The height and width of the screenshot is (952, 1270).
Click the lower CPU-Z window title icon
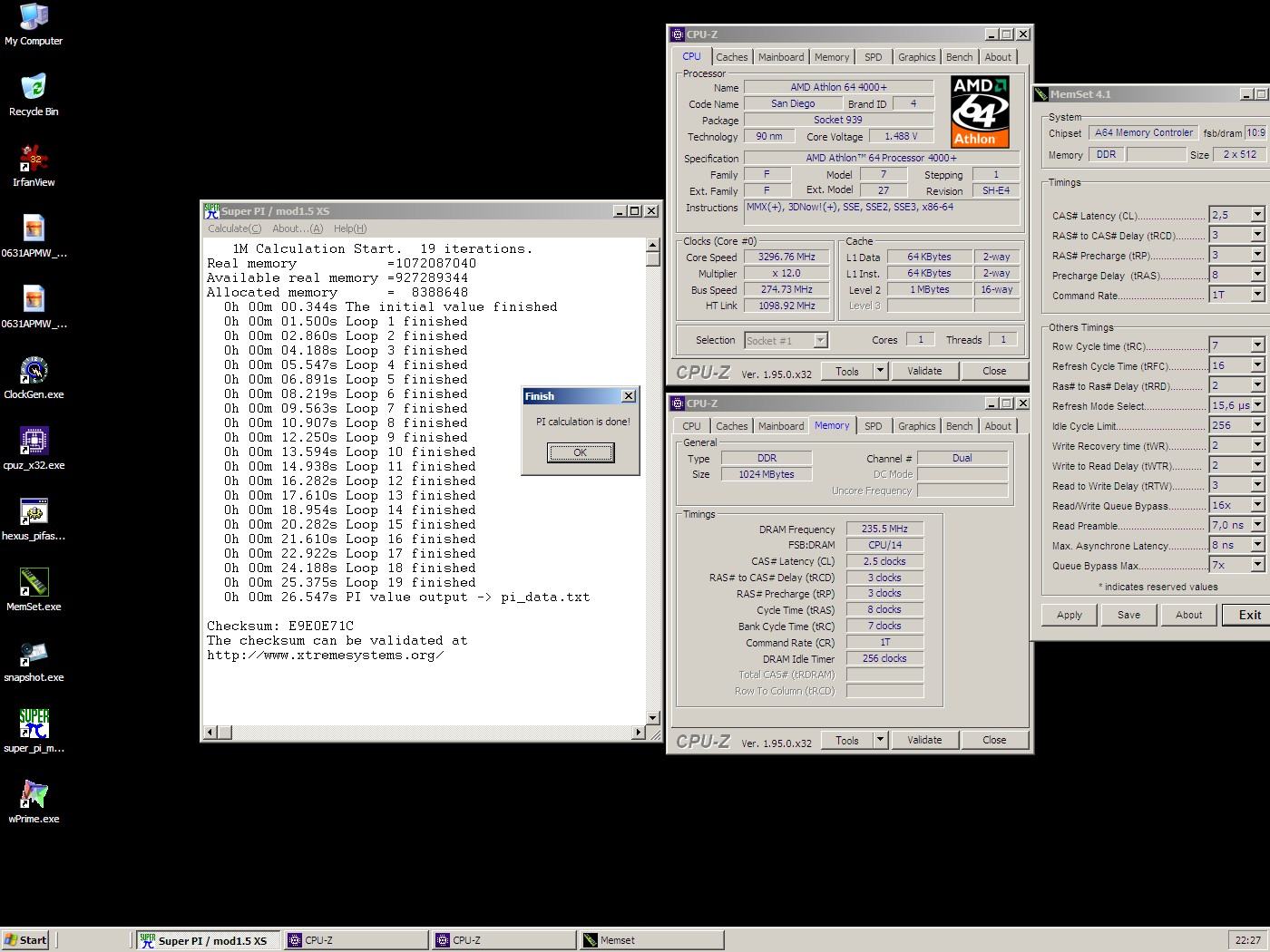click(678, 403)
